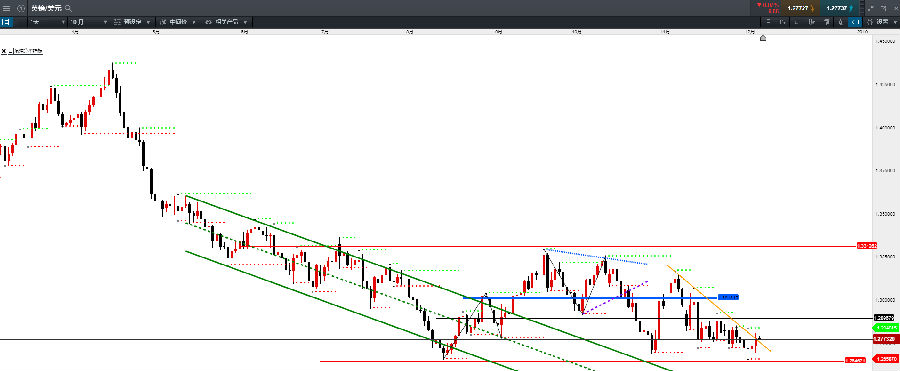This screenshot has width=900, height=371.
Task: Click the red price label at the upper resistance line
Action: (866, 246)
